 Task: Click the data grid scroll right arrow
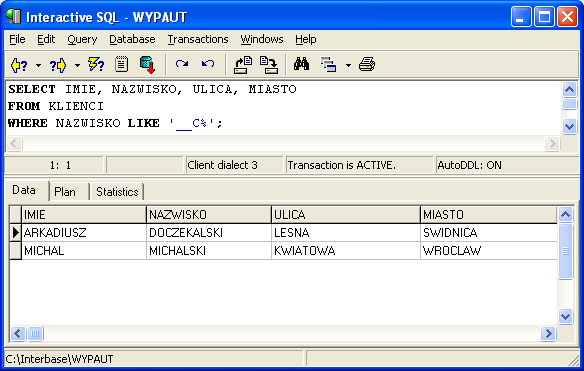point(548,333)
